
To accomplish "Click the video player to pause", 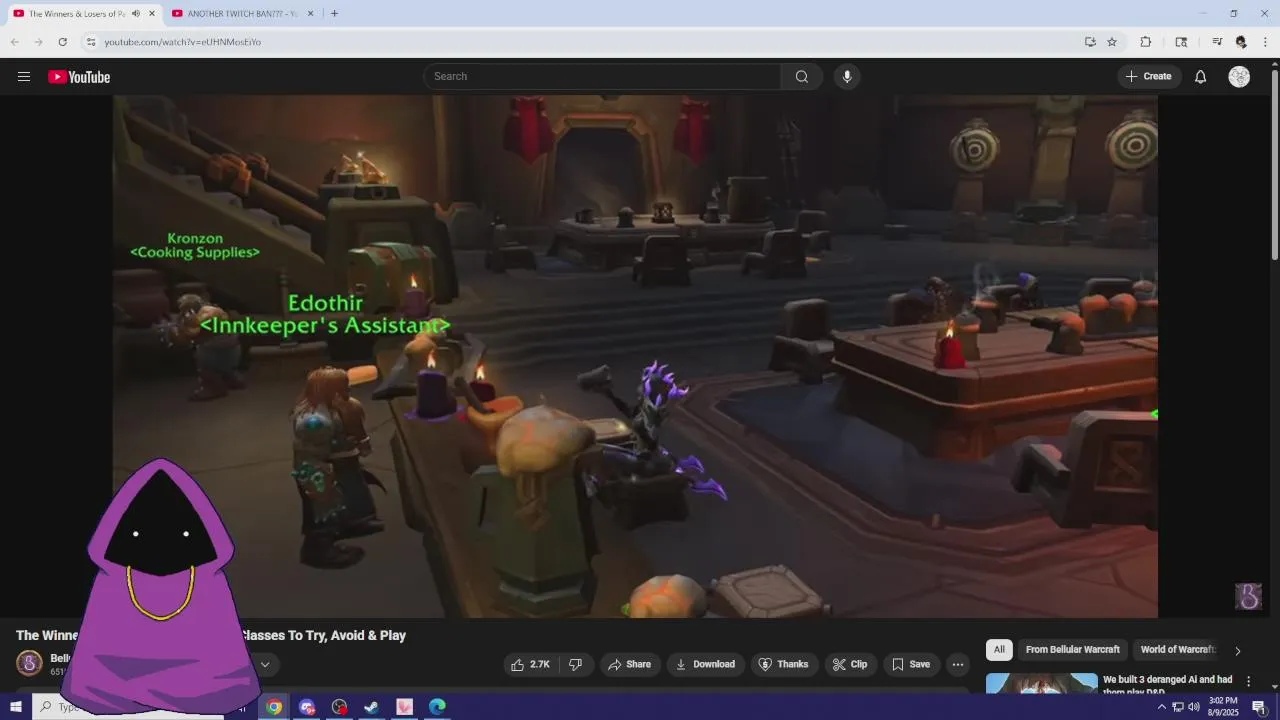I will click(x=635, y=356).
